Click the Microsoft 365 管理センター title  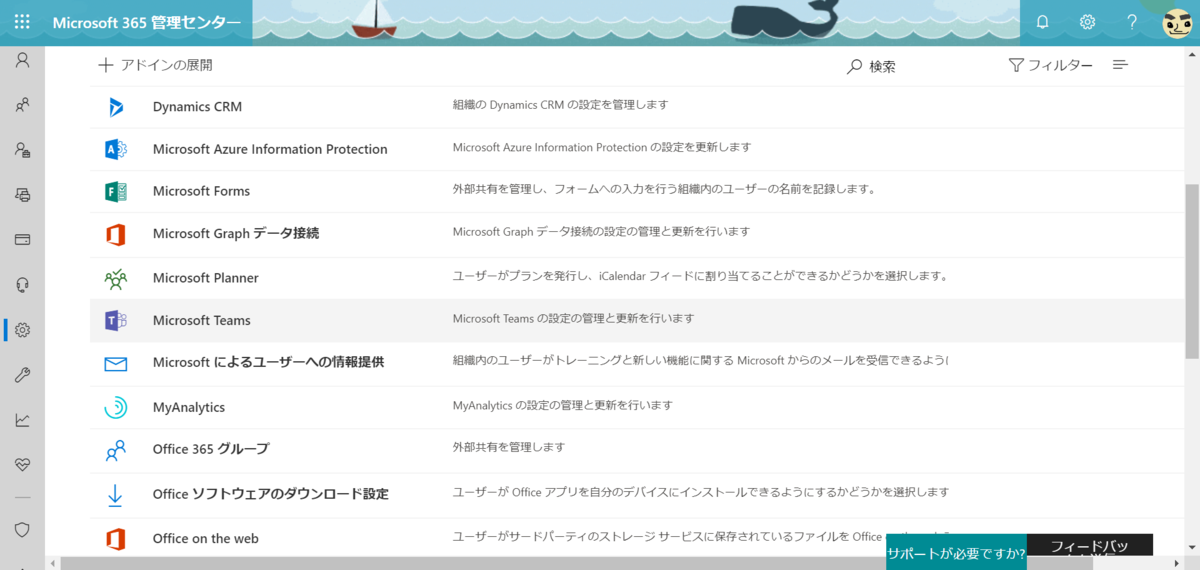(146, 22)
